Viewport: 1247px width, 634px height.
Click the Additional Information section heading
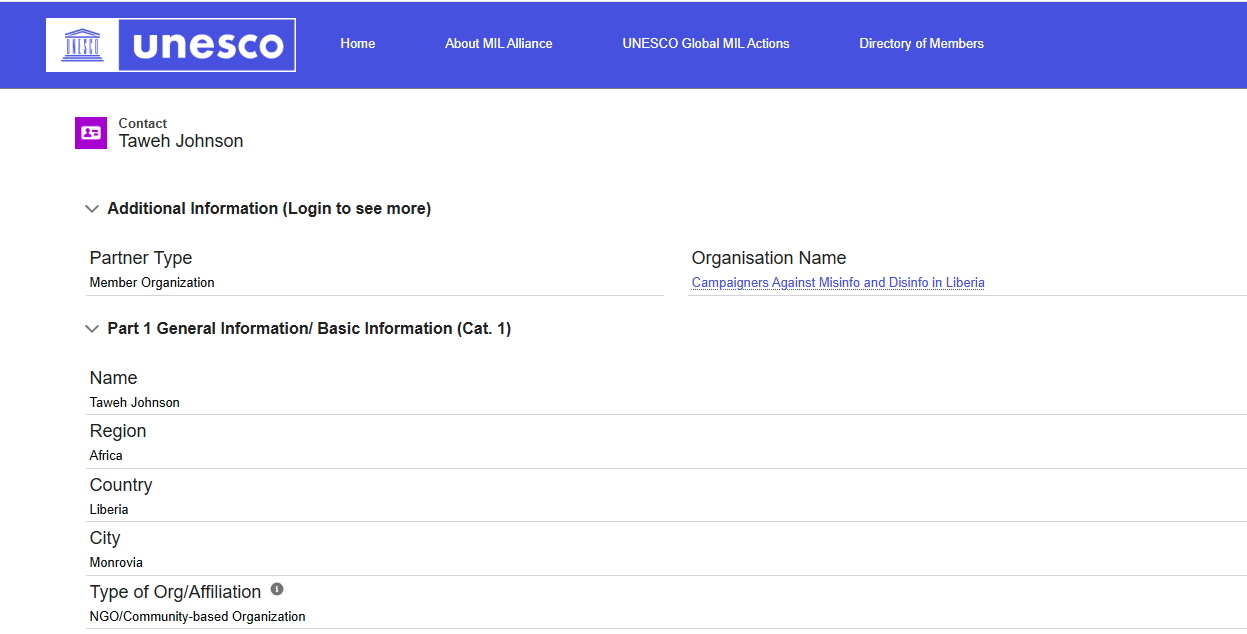(x=269, y=209)
